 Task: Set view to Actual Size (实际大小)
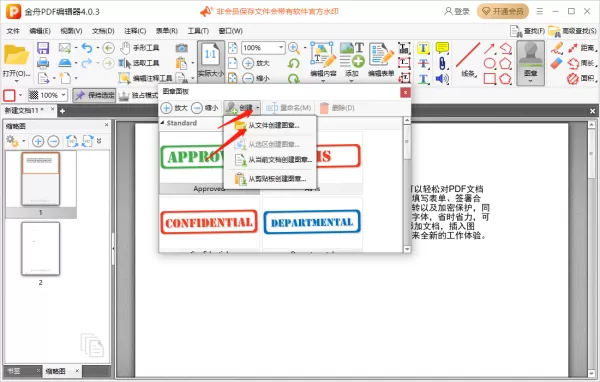click(x=211, y=61)
